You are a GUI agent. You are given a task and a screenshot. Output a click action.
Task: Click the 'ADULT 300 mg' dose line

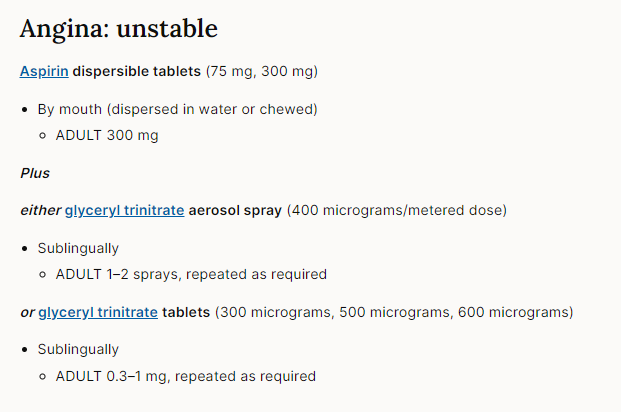[x=107, y=135]
